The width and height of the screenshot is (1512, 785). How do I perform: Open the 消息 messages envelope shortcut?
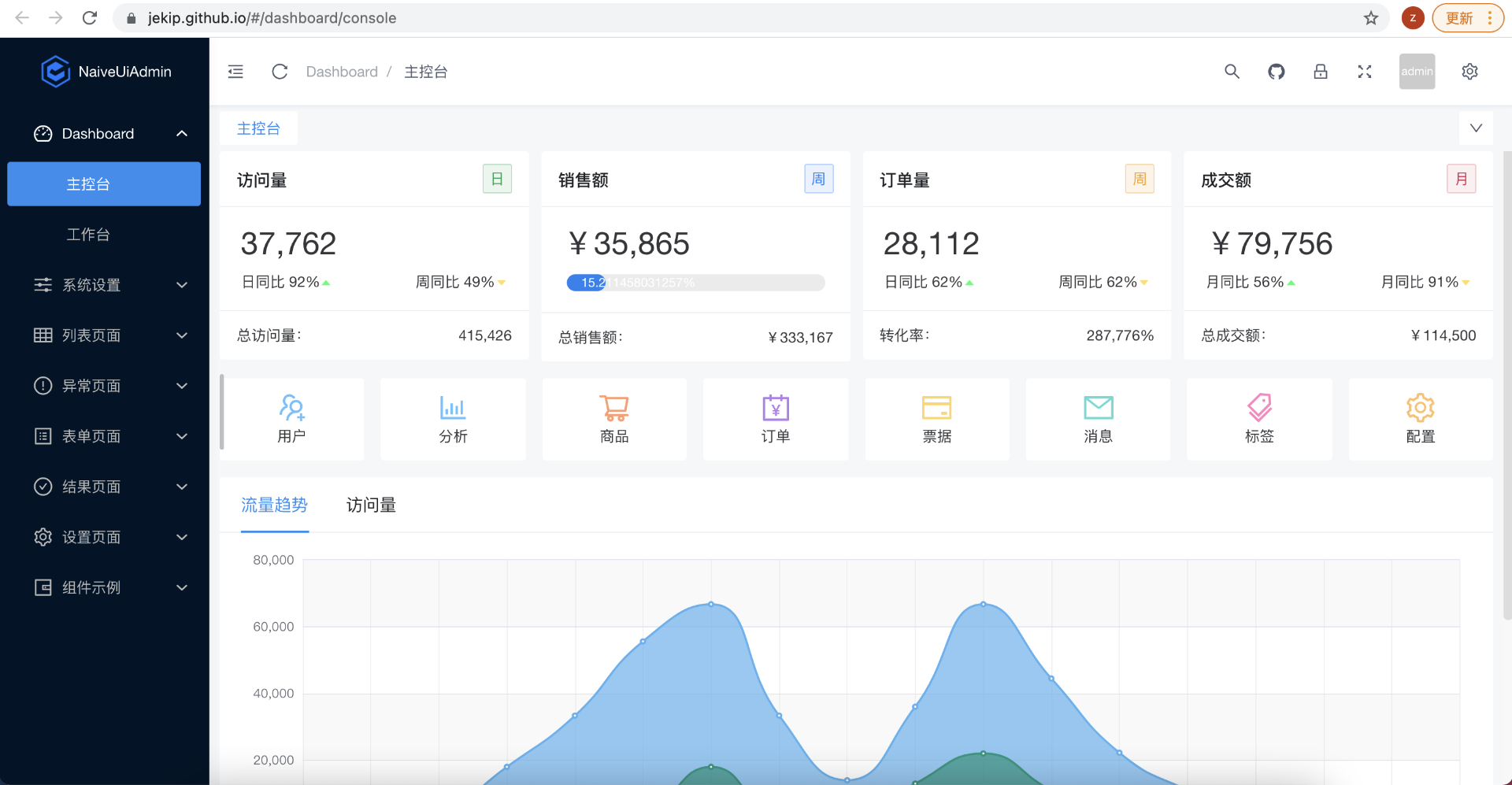click(1098, 419)
